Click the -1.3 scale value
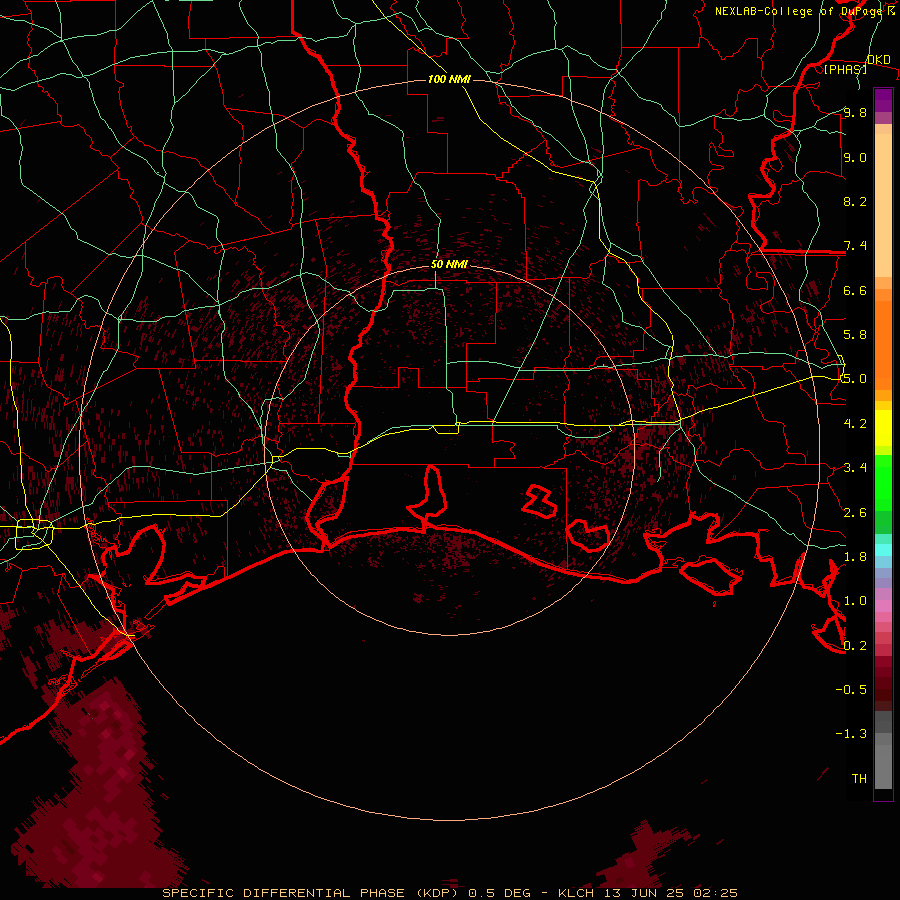900x900 pixels. [851, 734]
